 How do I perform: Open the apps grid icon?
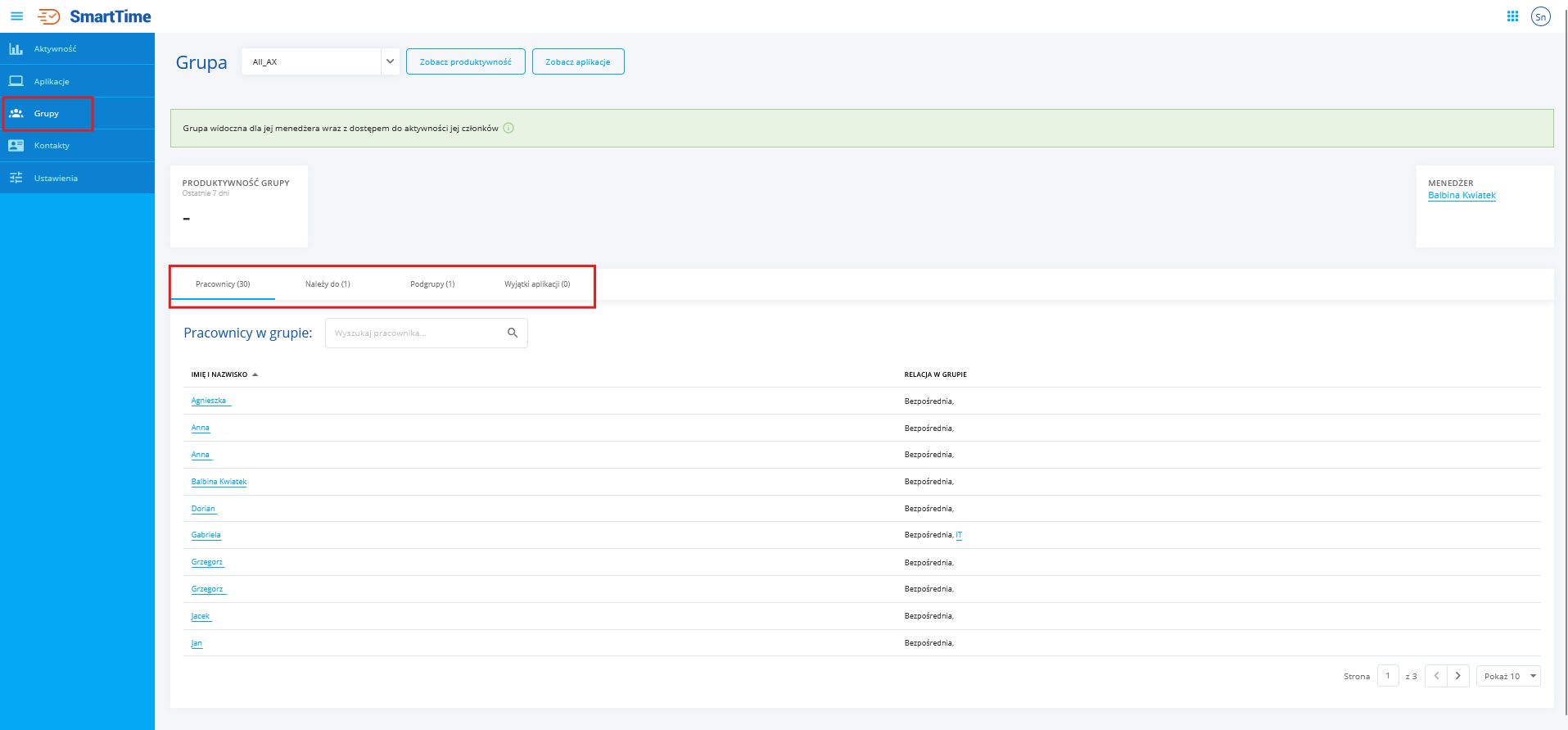(x=1512, y=16)
